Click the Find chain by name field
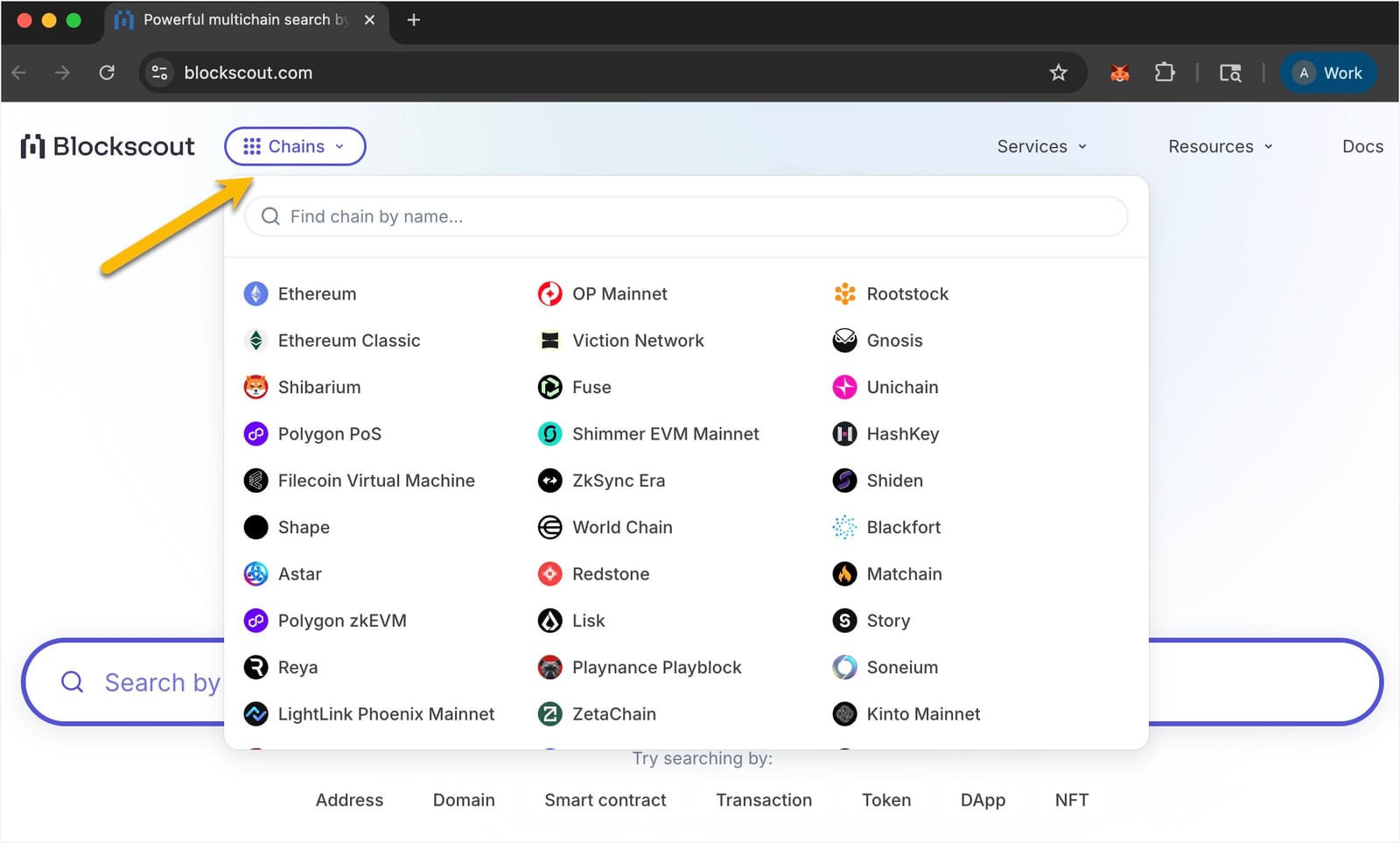Screen dimensions: 1400x843 tap(686, 216)
